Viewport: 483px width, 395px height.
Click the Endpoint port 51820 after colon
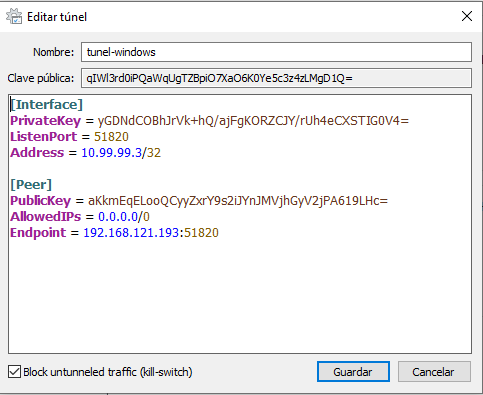pos(201,233)
